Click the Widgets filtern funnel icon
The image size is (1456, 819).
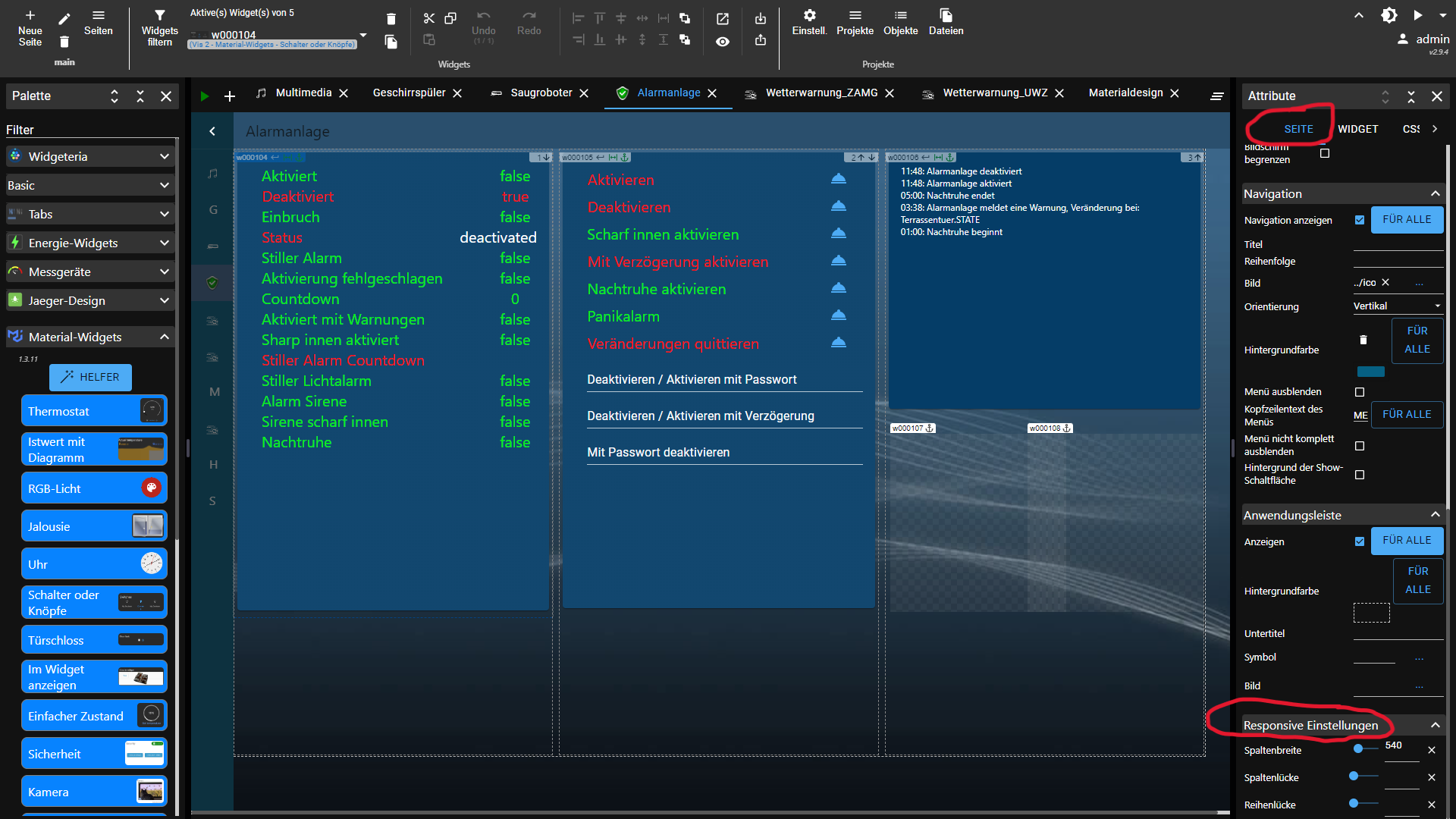pos(159,15)
